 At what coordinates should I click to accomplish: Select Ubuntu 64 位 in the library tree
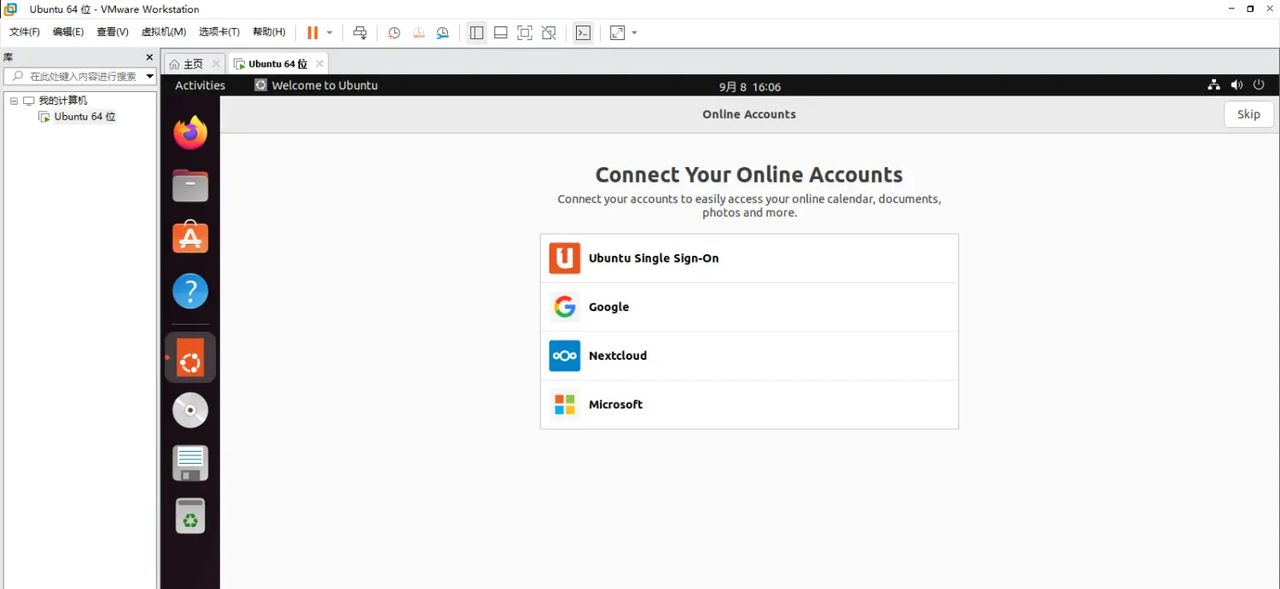coord(84,117)
